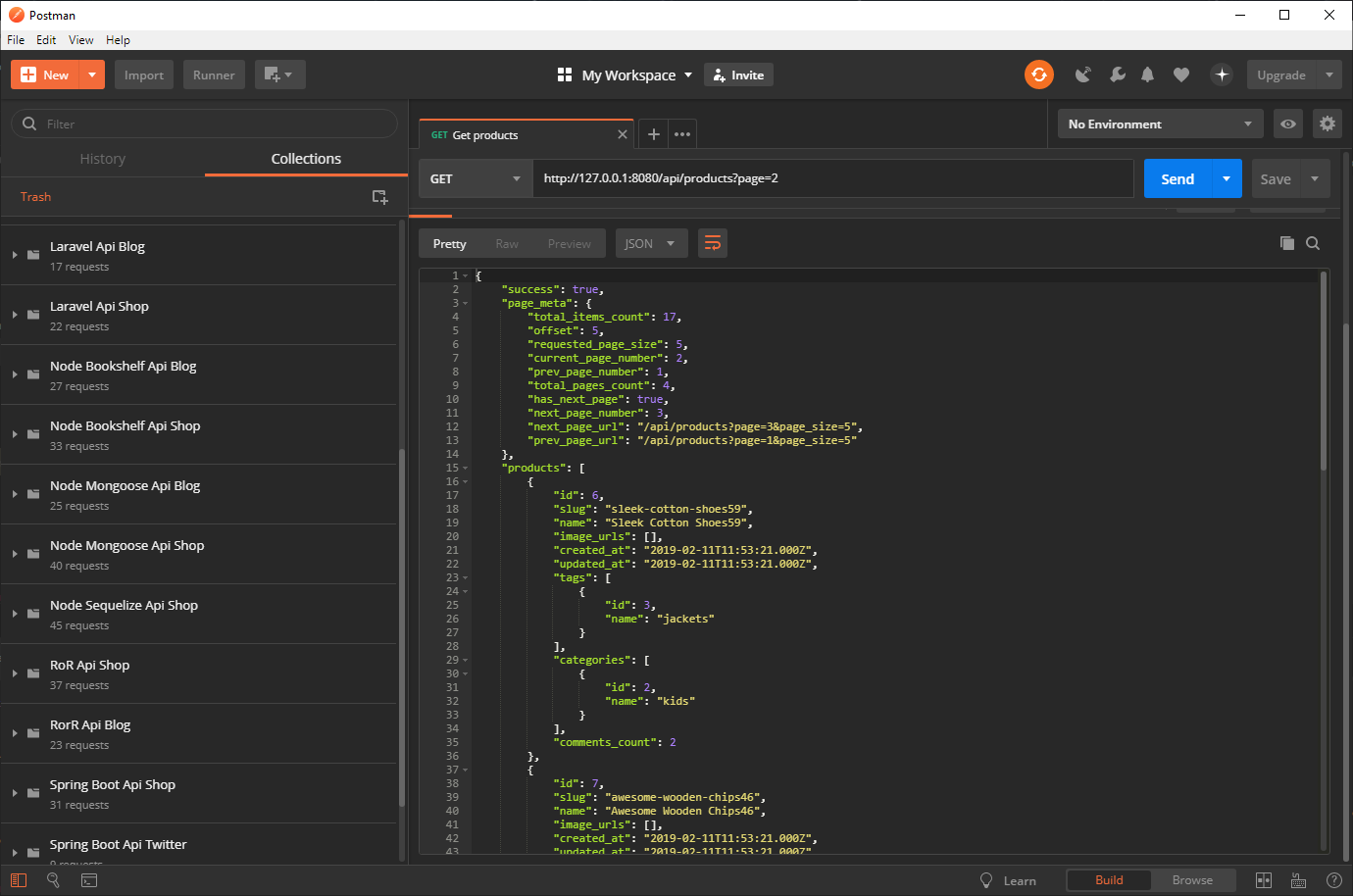This screenshot has height=896, width=1353.
Task: Add a new request tab
Action: click(x=654, y=134)
